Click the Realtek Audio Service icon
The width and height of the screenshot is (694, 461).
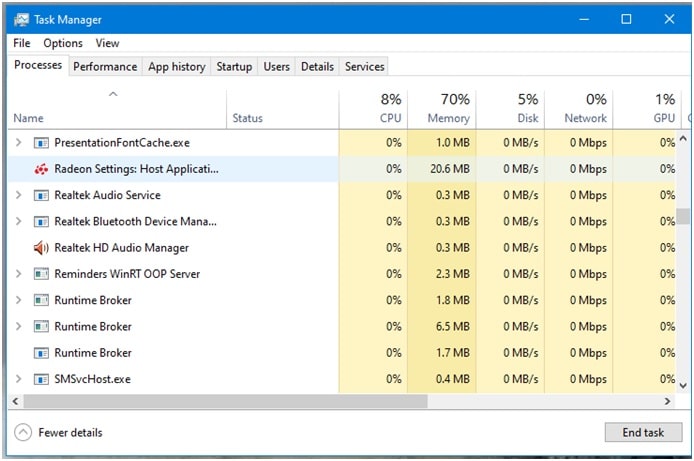41,195
